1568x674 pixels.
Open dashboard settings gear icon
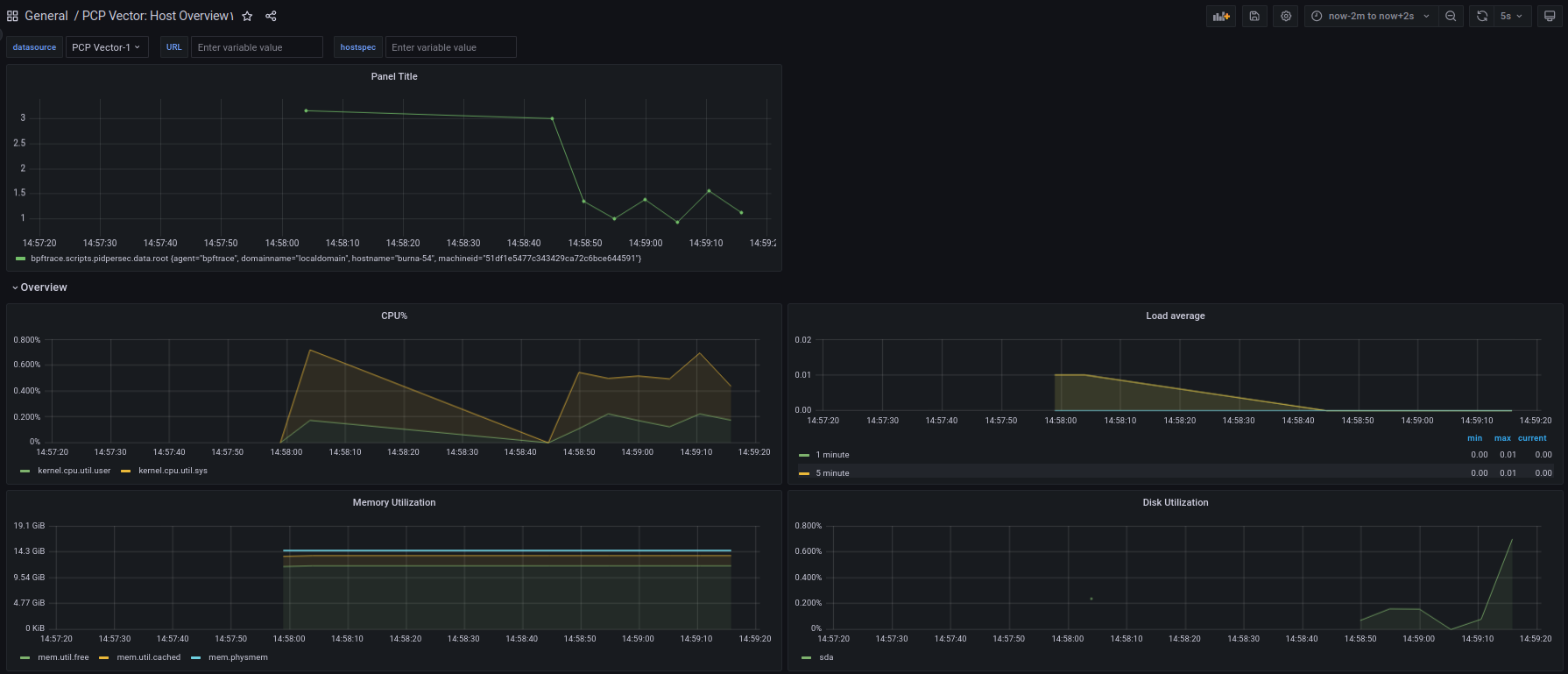pos(1286,16)
